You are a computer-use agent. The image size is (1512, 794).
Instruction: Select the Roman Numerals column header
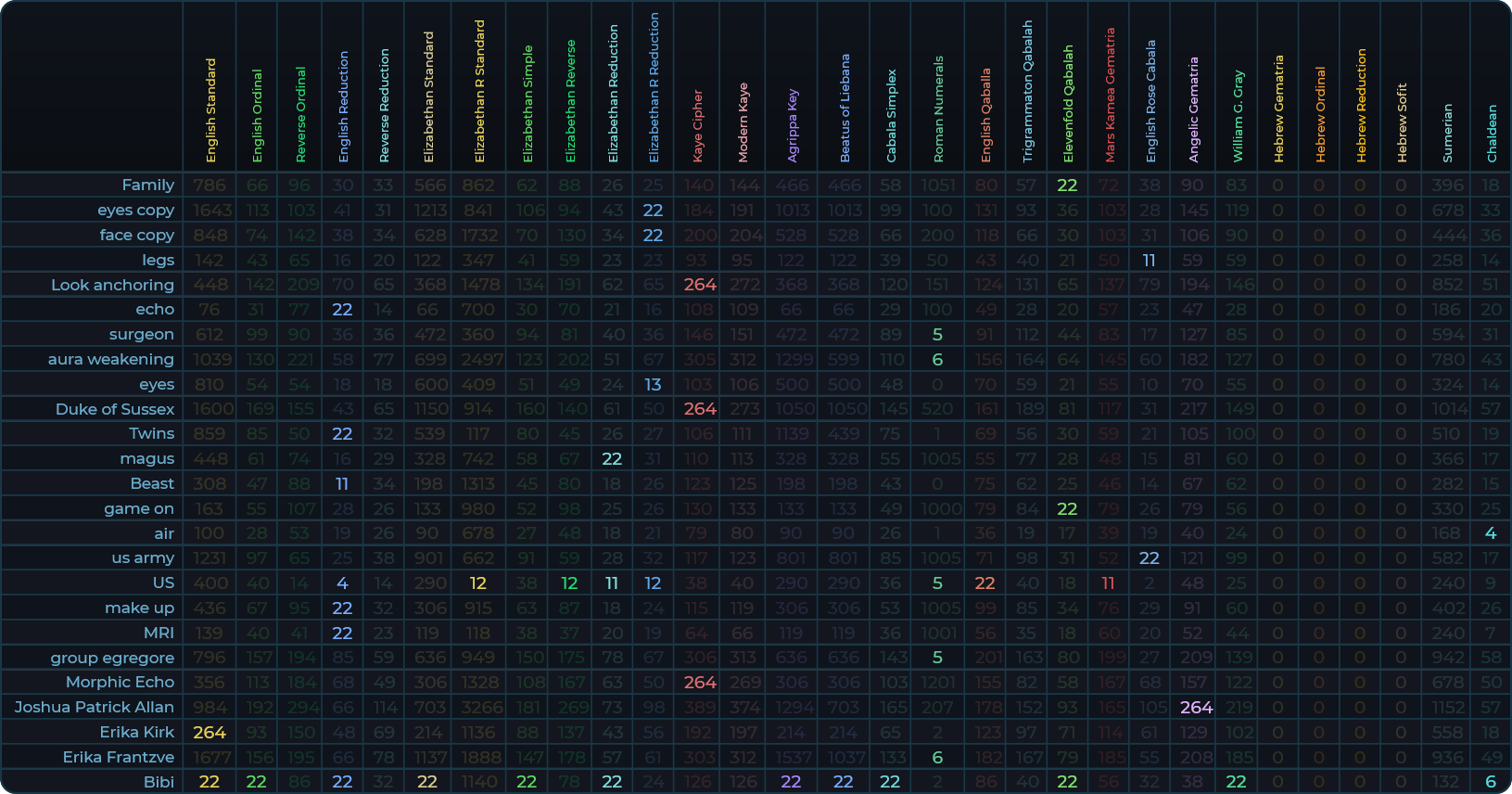coord(938,109)
